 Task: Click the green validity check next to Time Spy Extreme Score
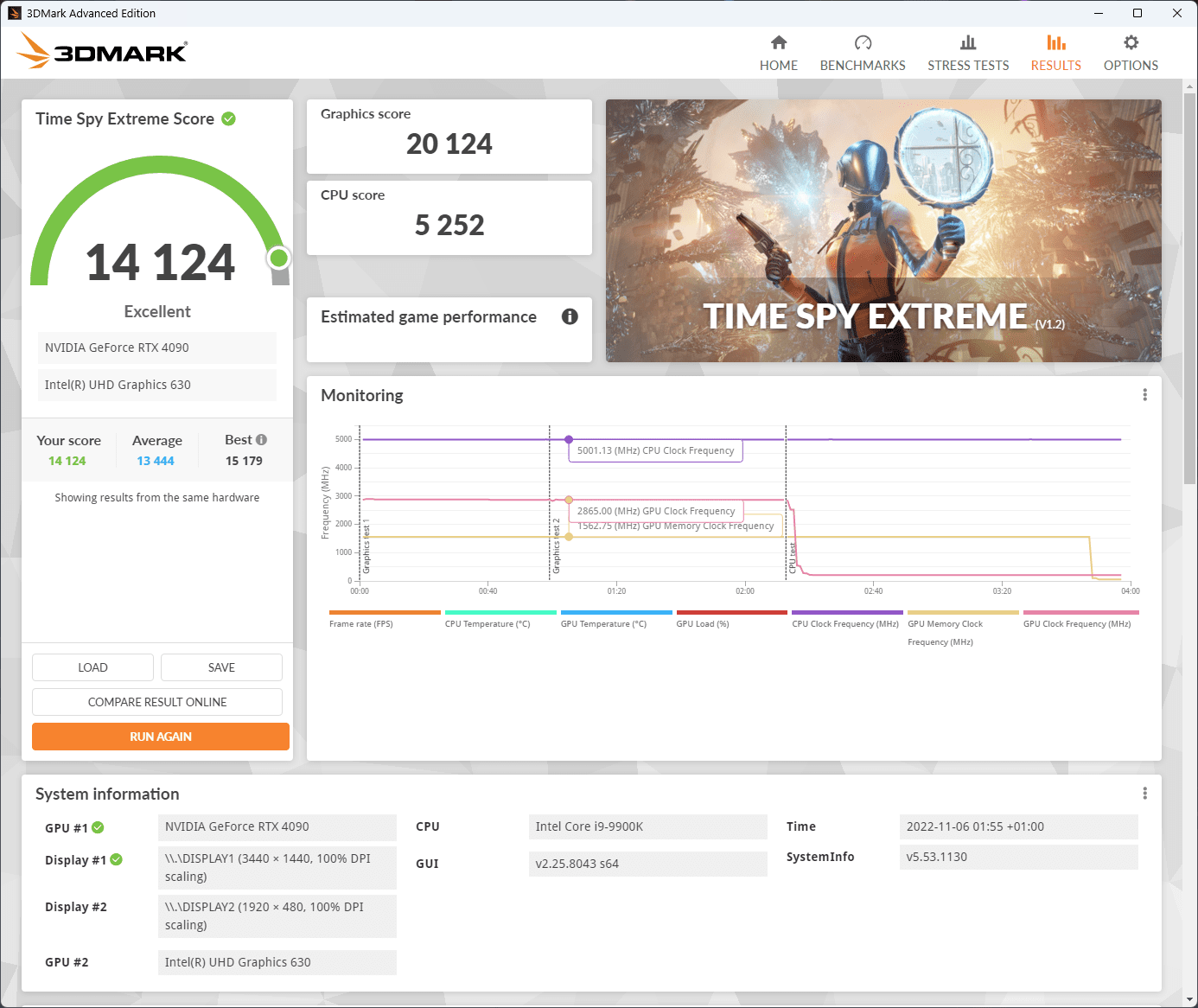(x=228, y=118)
